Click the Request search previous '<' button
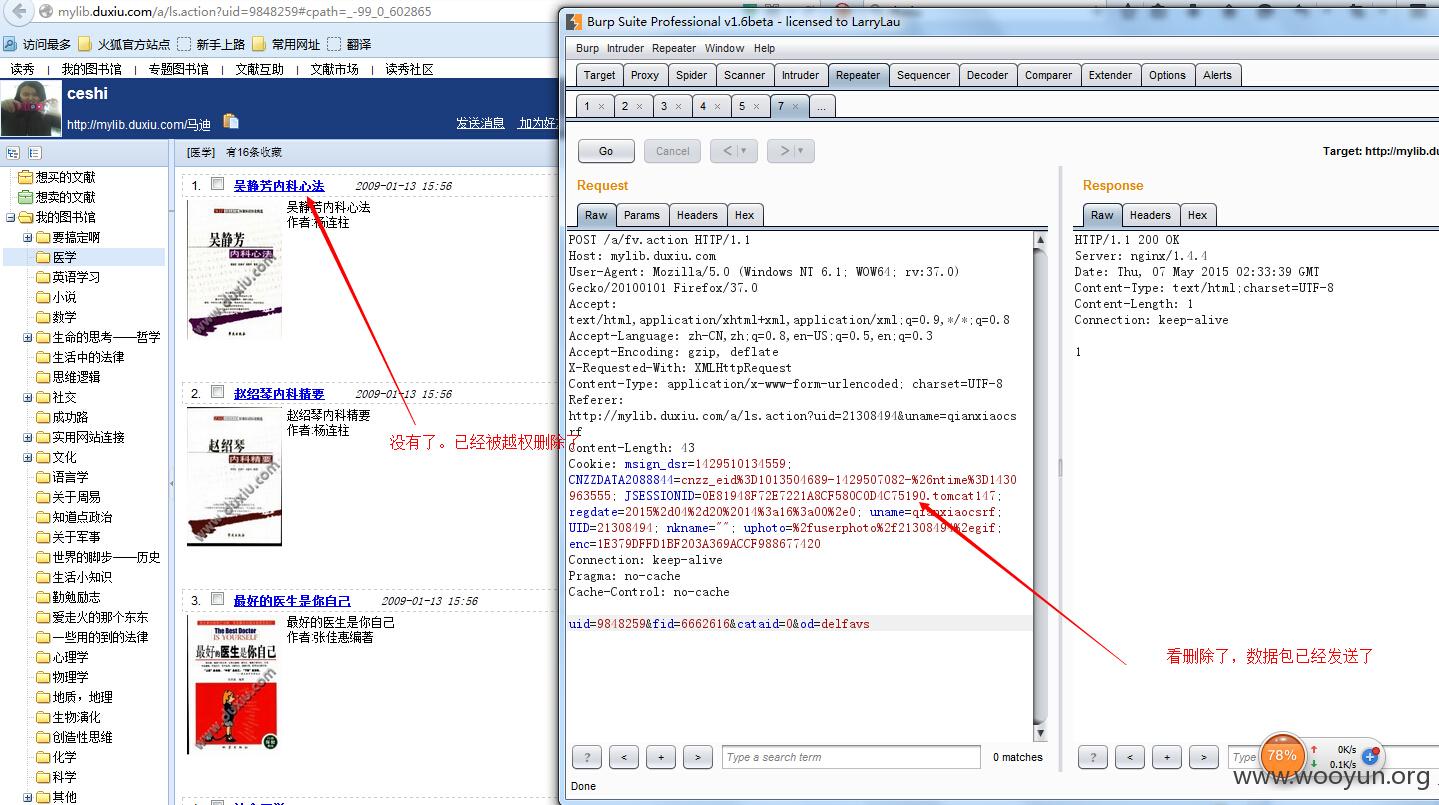The height and width of the screenshot is (805, 1439). pyautogui.click(x=624, y=757)
